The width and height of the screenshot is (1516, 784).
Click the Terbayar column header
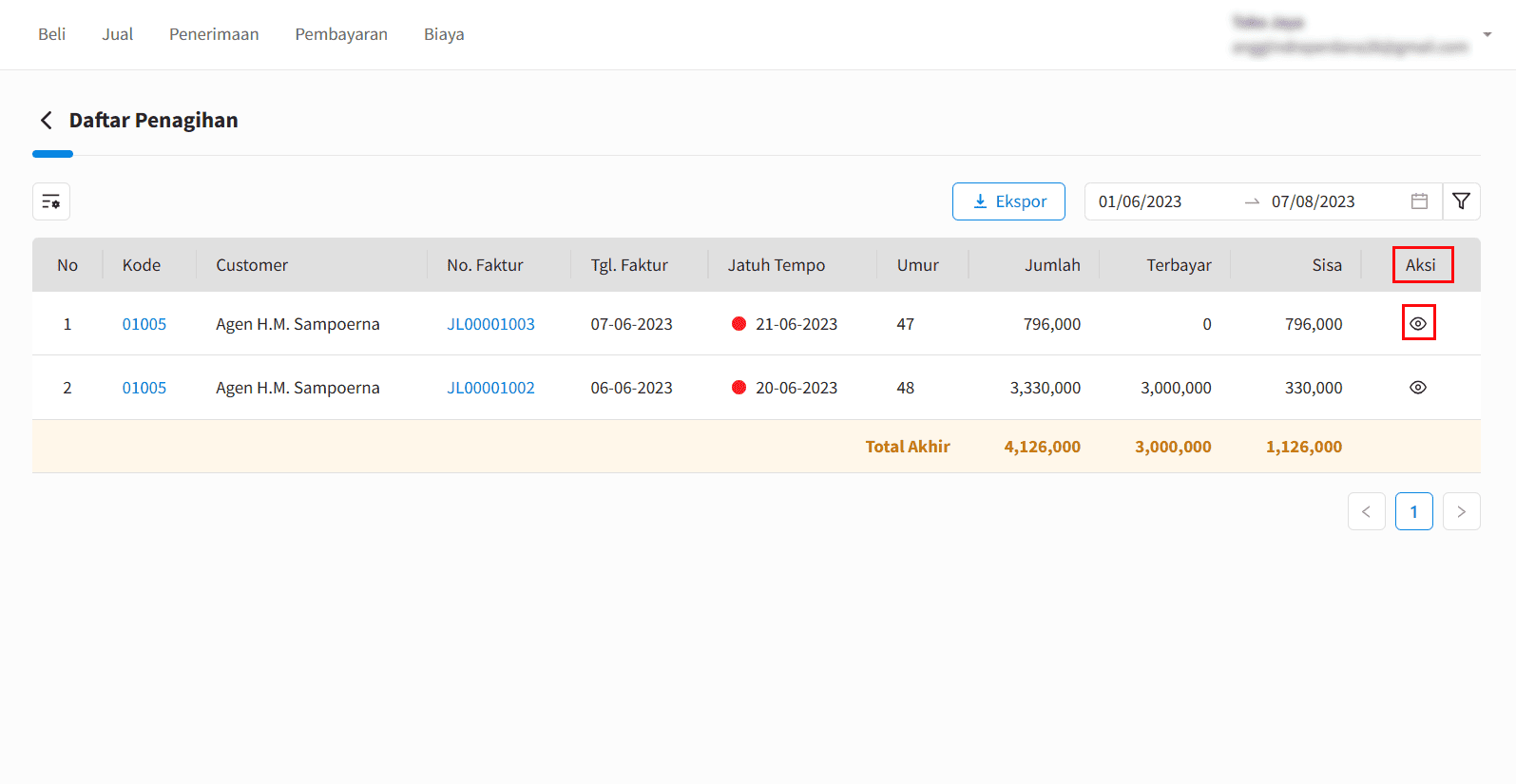coord(1179,265)
